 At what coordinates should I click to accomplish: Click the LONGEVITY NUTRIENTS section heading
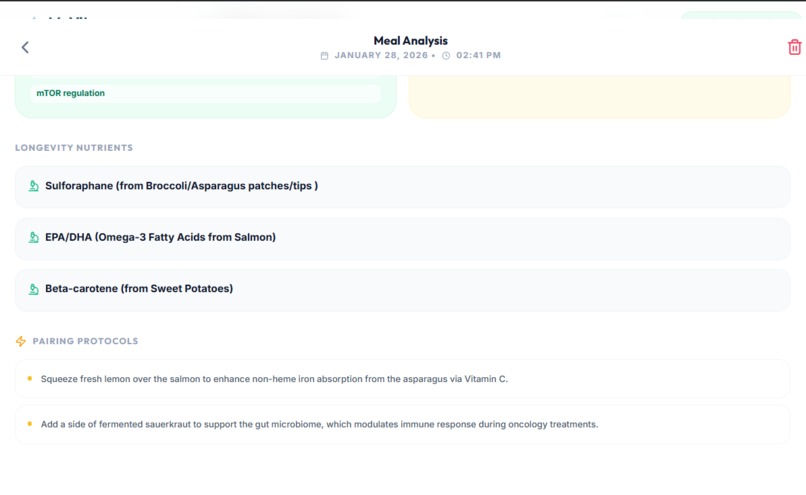tap(74, 148)
